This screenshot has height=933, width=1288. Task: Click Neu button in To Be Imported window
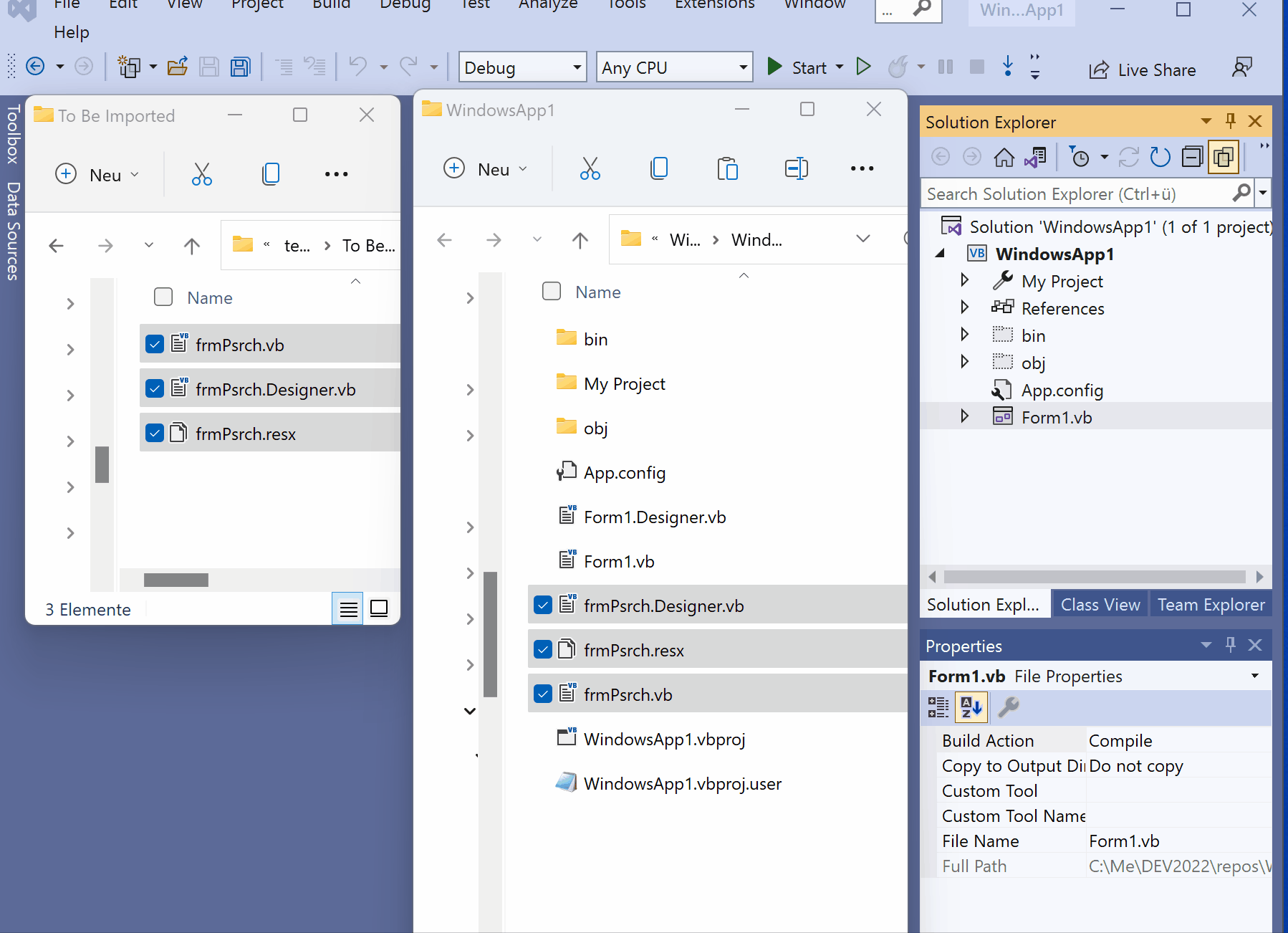click(x=97, y=174)
